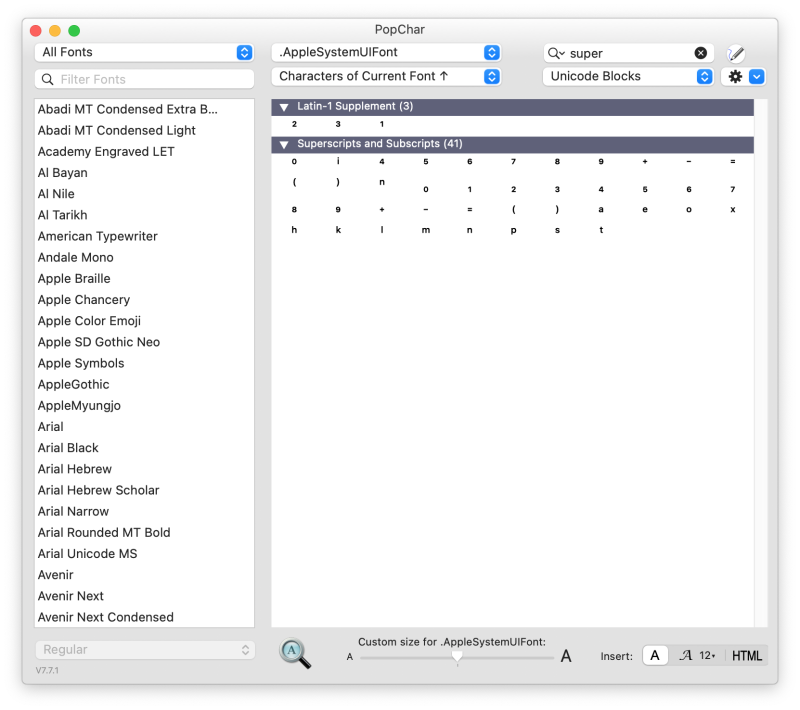Image resolution: width=800 pixels, height=710 pixels.
Task: Open the All Fonts collection dropdown
Action: pyautogui.click(x=144, y=52)
